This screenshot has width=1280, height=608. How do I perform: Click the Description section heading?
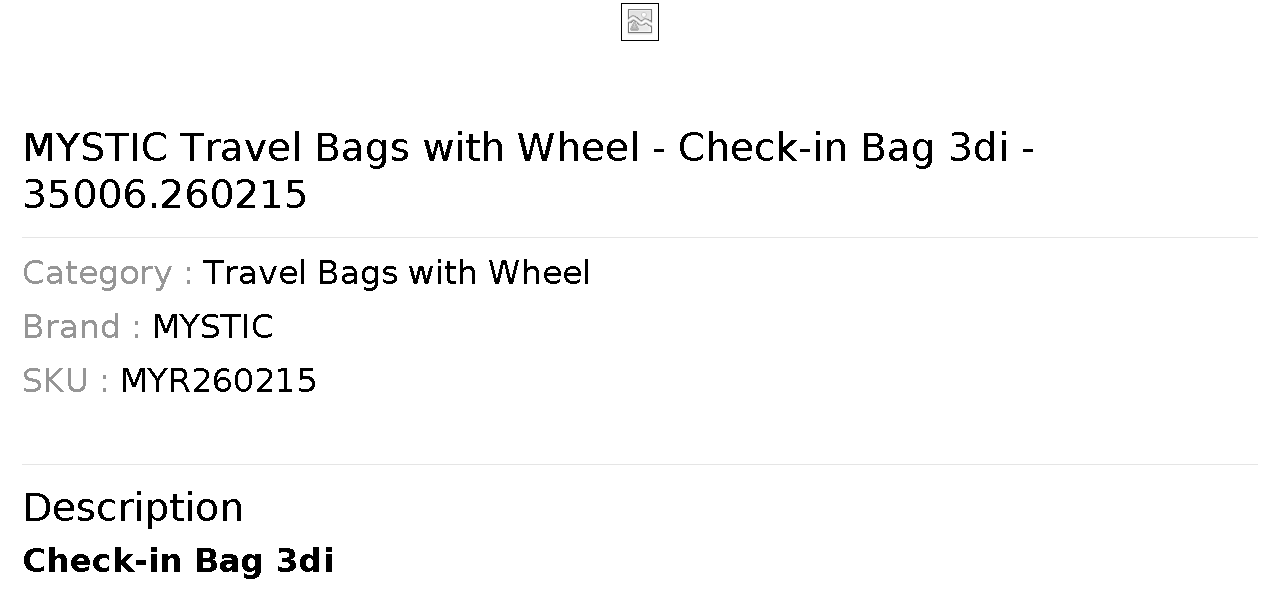pyautogui.click(x=133, y=508)
